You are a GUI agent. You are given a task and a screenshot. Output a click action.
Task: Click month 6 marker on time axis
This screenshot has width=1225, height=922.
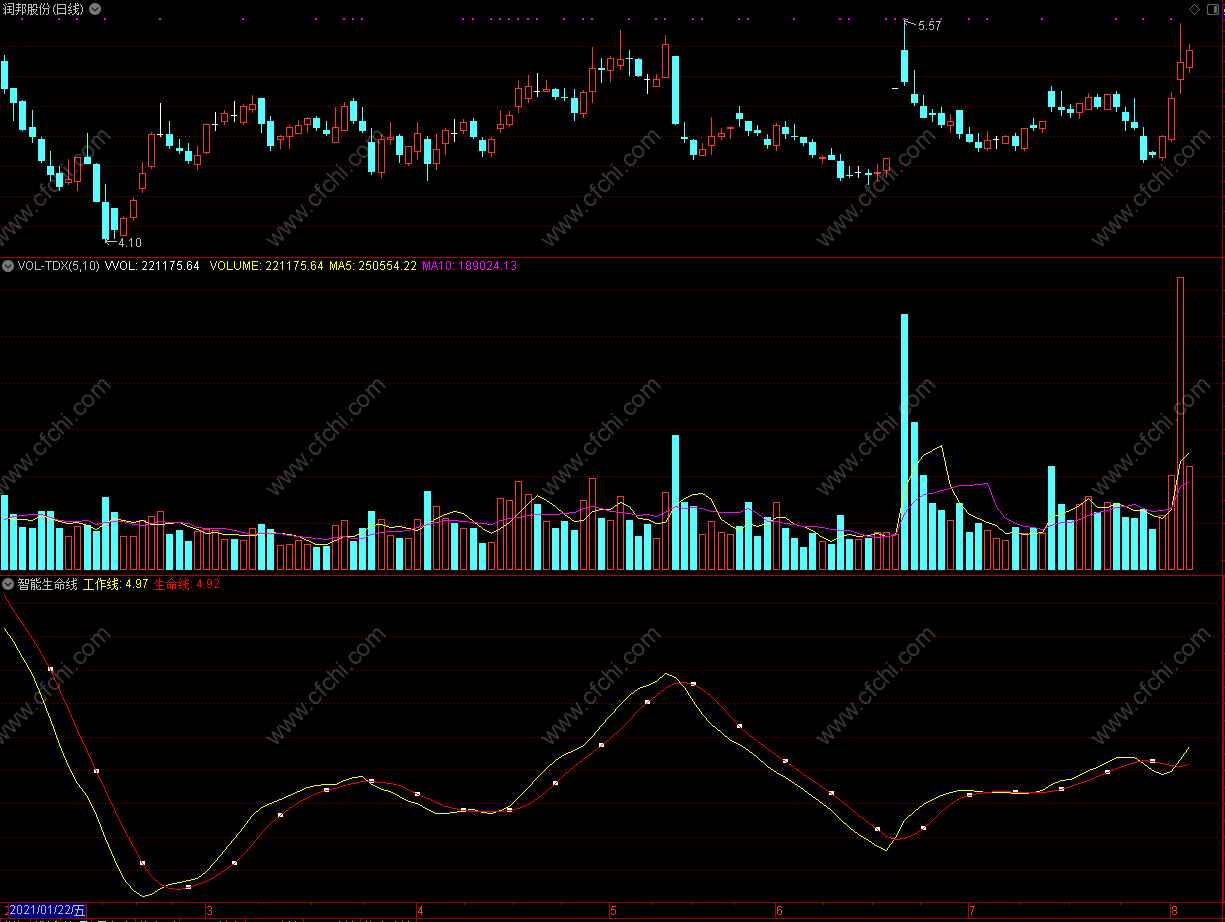pos(779,911)
